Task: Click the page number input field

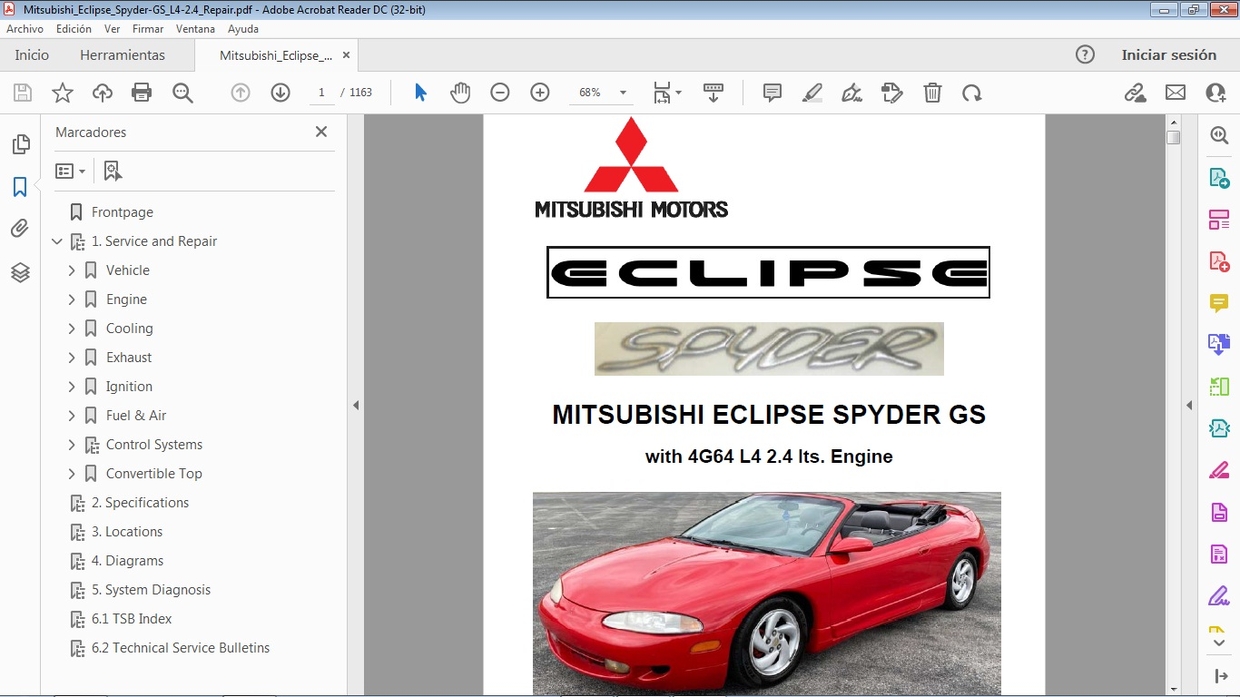Action: pos(321,92)
